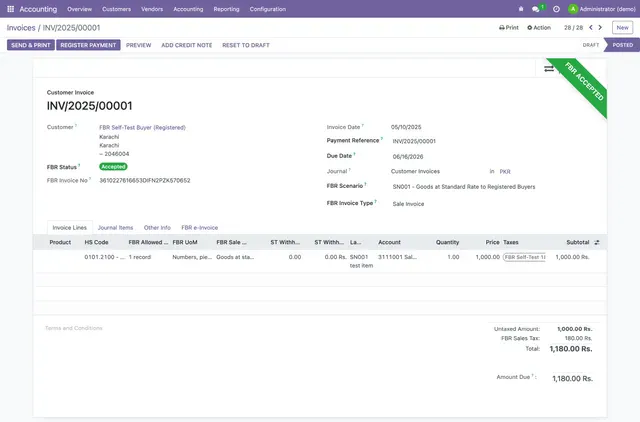
Task: Click Customer Invoices journal value
Action: click(x=415, y=171)
